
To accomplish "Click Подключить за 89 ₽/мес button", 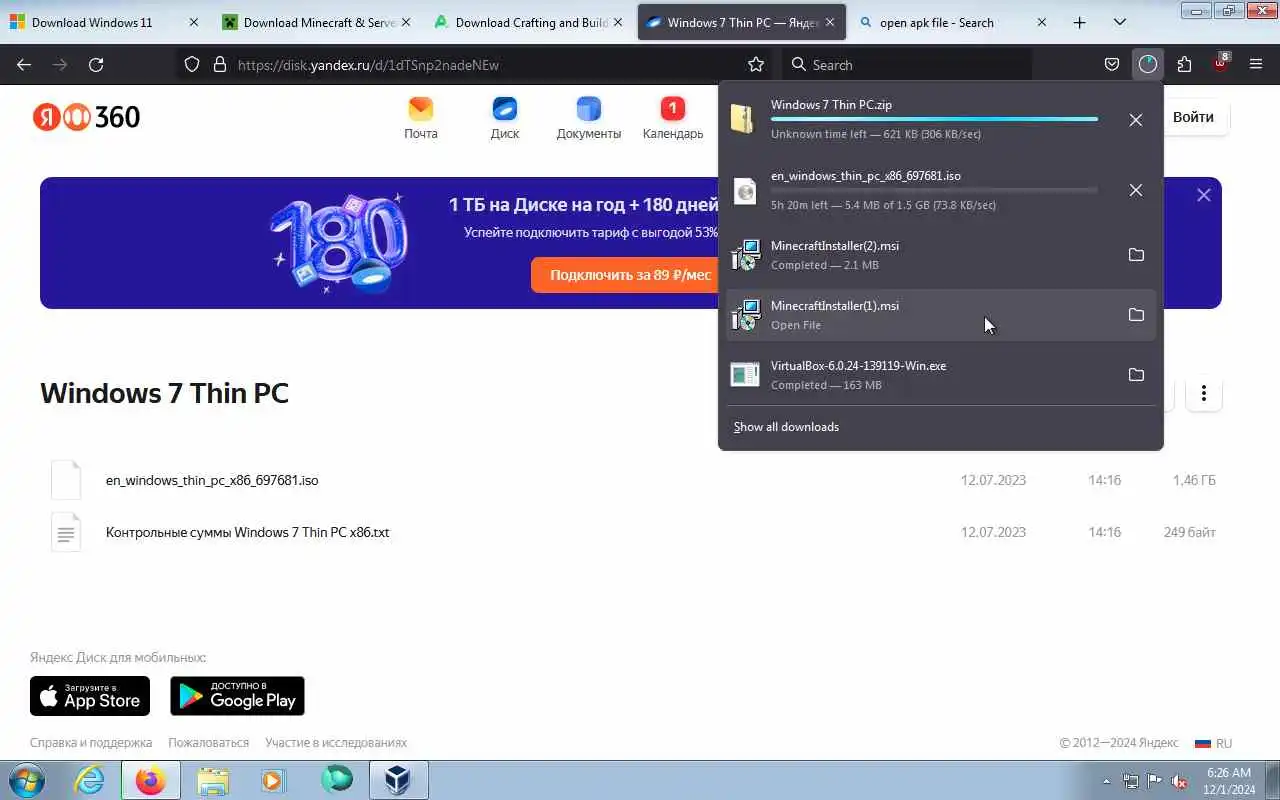I will 630,275.
